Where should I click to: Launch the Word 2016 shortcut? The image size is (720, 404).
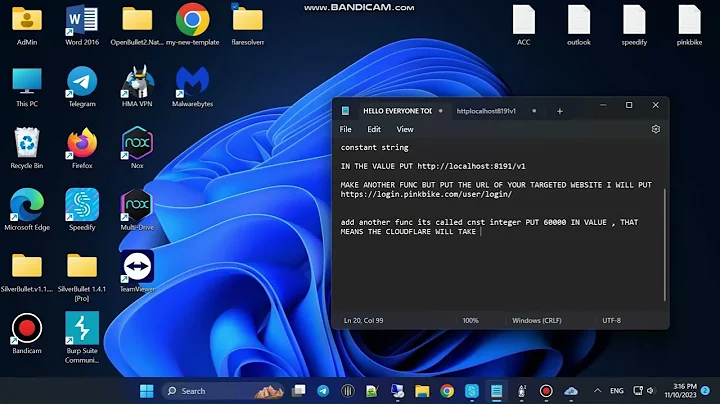coord(82,25)
